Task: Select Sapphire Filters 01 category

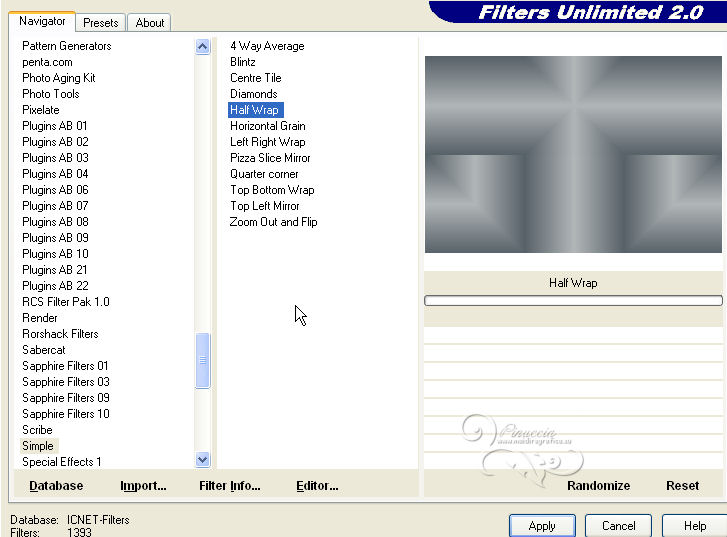Action: click(65, 366)
